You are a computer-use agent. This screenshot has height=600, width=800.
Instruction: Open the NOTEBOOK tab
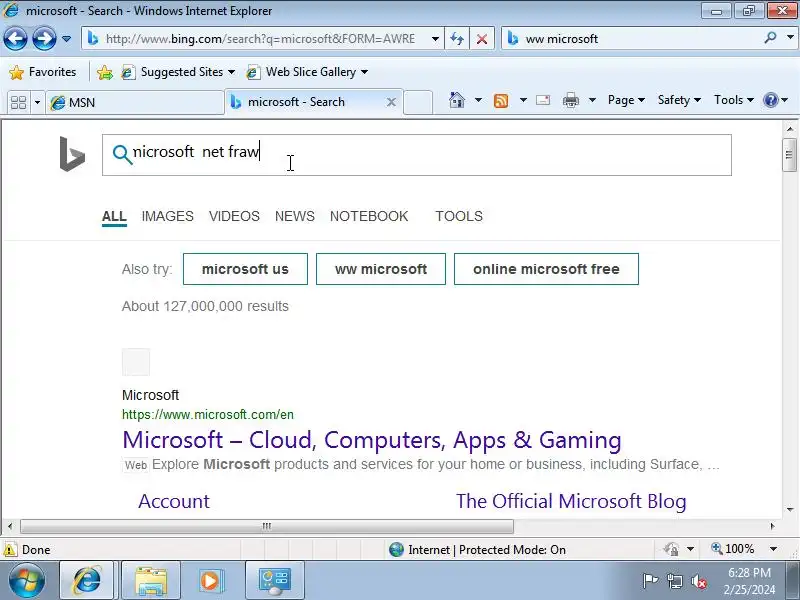click(x=369, y=216)
